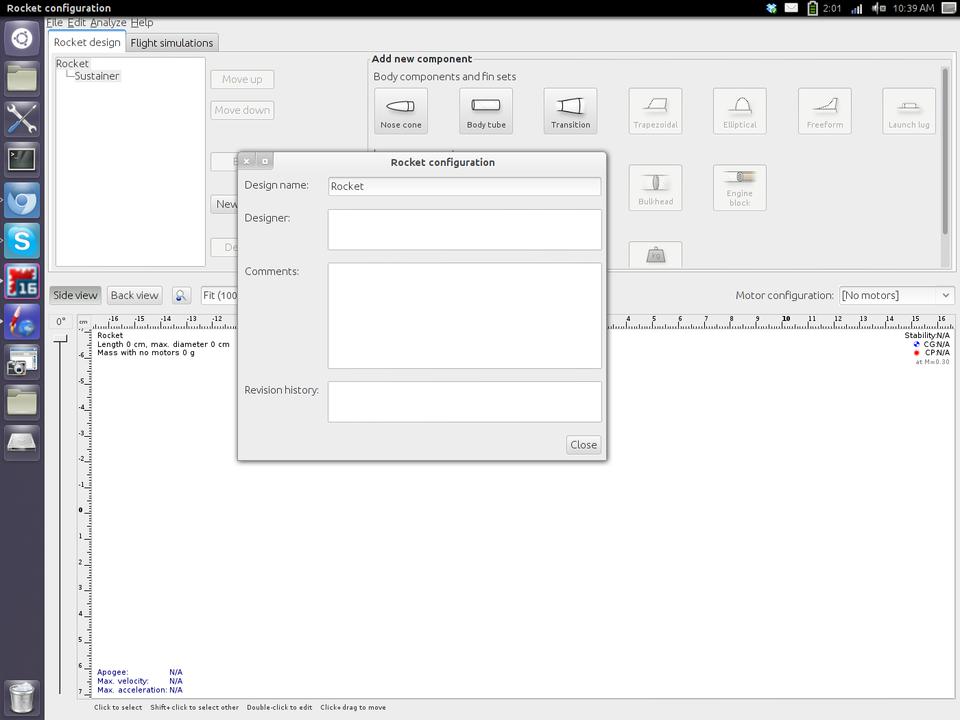Switch to the Flight simulations tab
The width and height of the screenshot is (960, 720).
[172, 43]
